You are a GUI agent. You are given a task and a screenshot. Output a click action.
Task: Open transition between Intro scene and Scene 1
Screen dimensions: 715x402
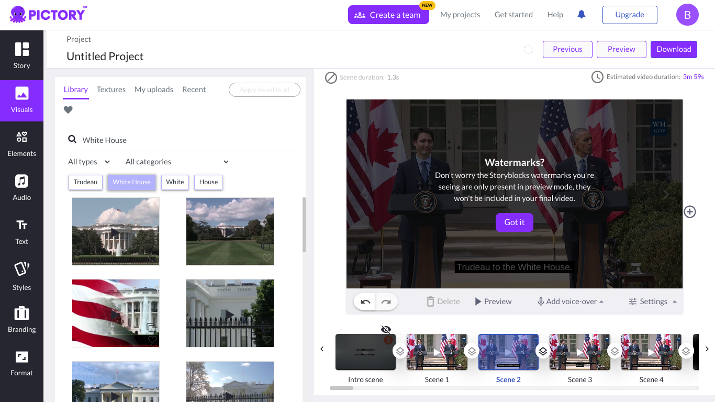pyautogui.click(x=400, y=351)
